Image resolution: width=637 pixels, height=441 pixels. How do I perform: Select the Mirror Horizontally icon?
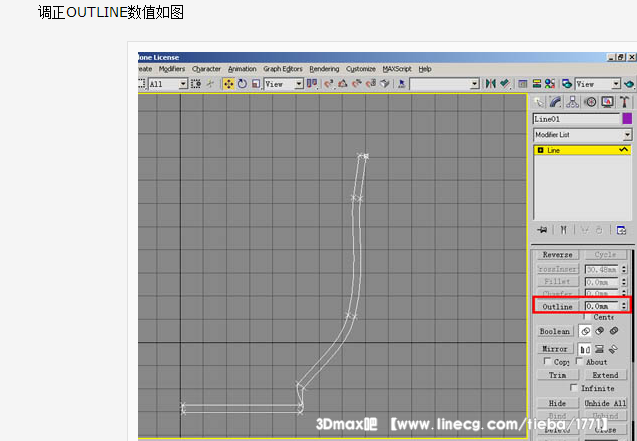tap(585, 349)
